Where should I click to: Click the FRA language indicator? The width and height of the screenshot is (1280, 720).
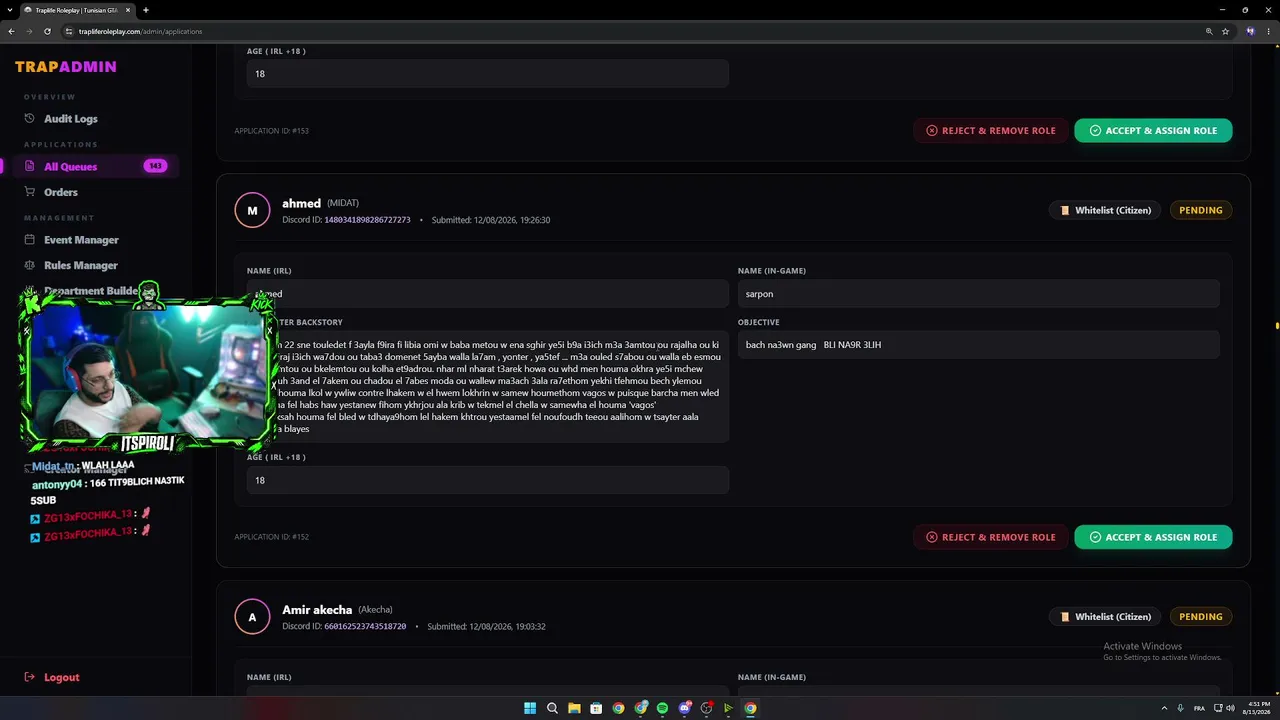1198,708
